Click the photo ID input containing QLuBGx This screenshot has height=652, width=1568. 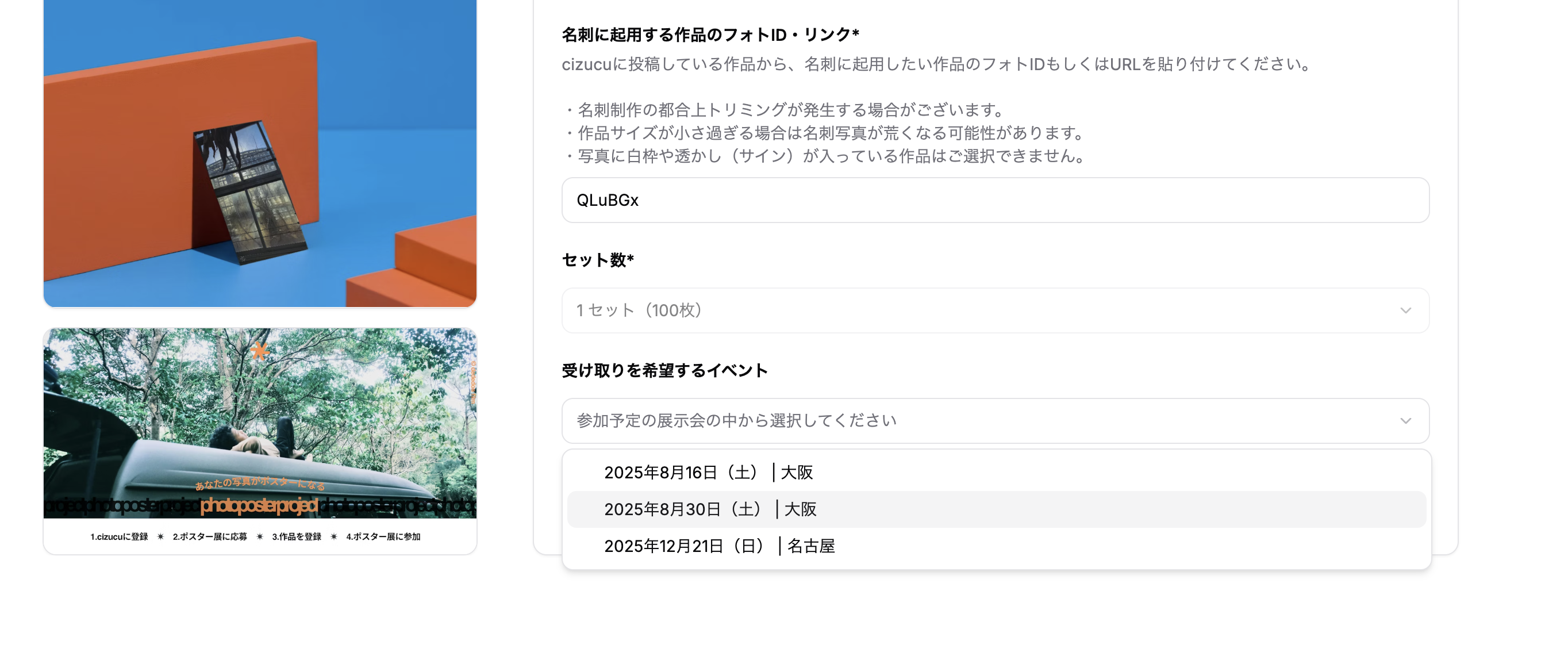[x=994, y=200]
